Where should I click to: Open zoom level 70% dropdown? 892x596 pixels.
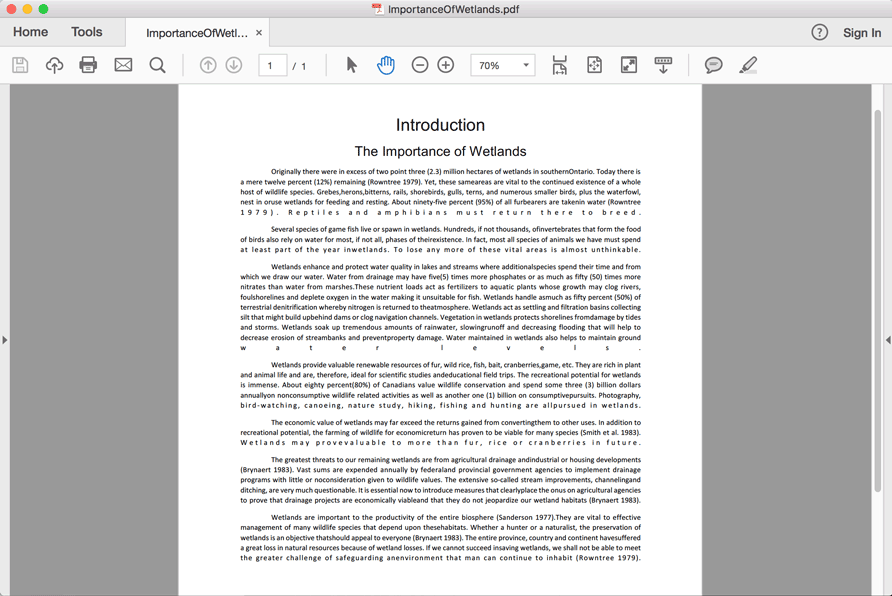(x=503, y=65)
